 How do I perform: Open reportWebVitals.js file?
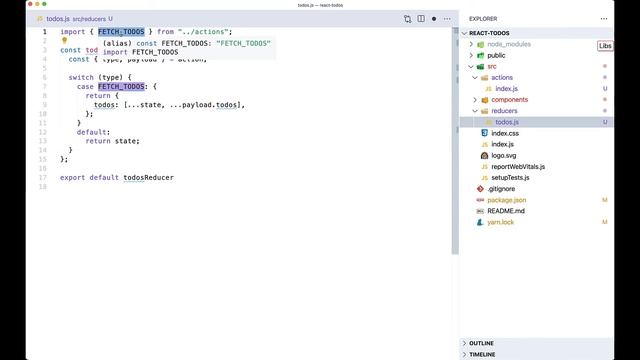pyautogui.click(x=518, y=167)
